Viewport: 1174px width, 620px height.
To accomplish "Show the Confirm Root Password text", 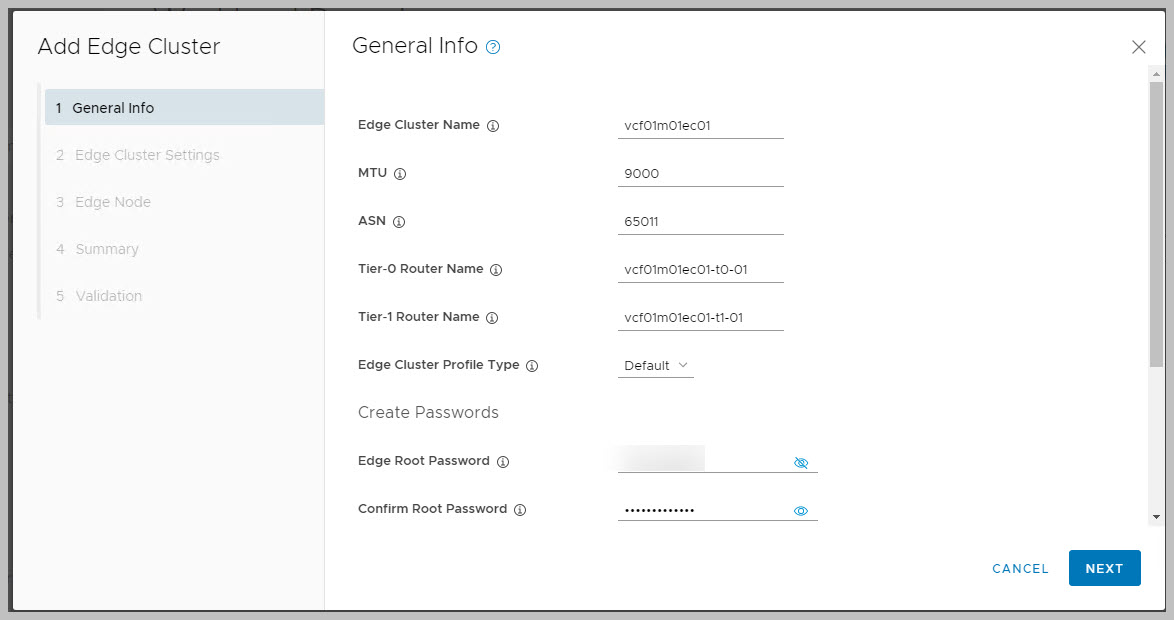I will coord(800,511).
